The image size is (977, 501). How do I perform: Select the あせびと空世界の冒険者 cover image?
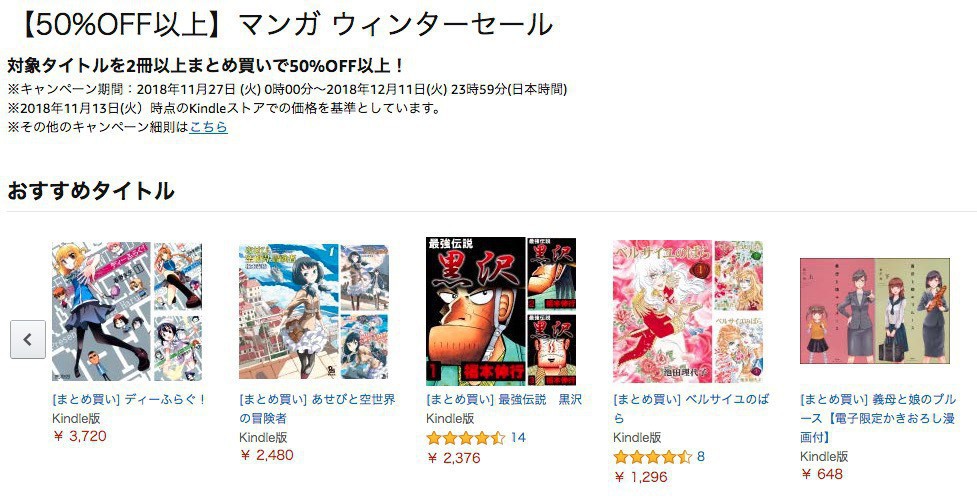point(314,311)
